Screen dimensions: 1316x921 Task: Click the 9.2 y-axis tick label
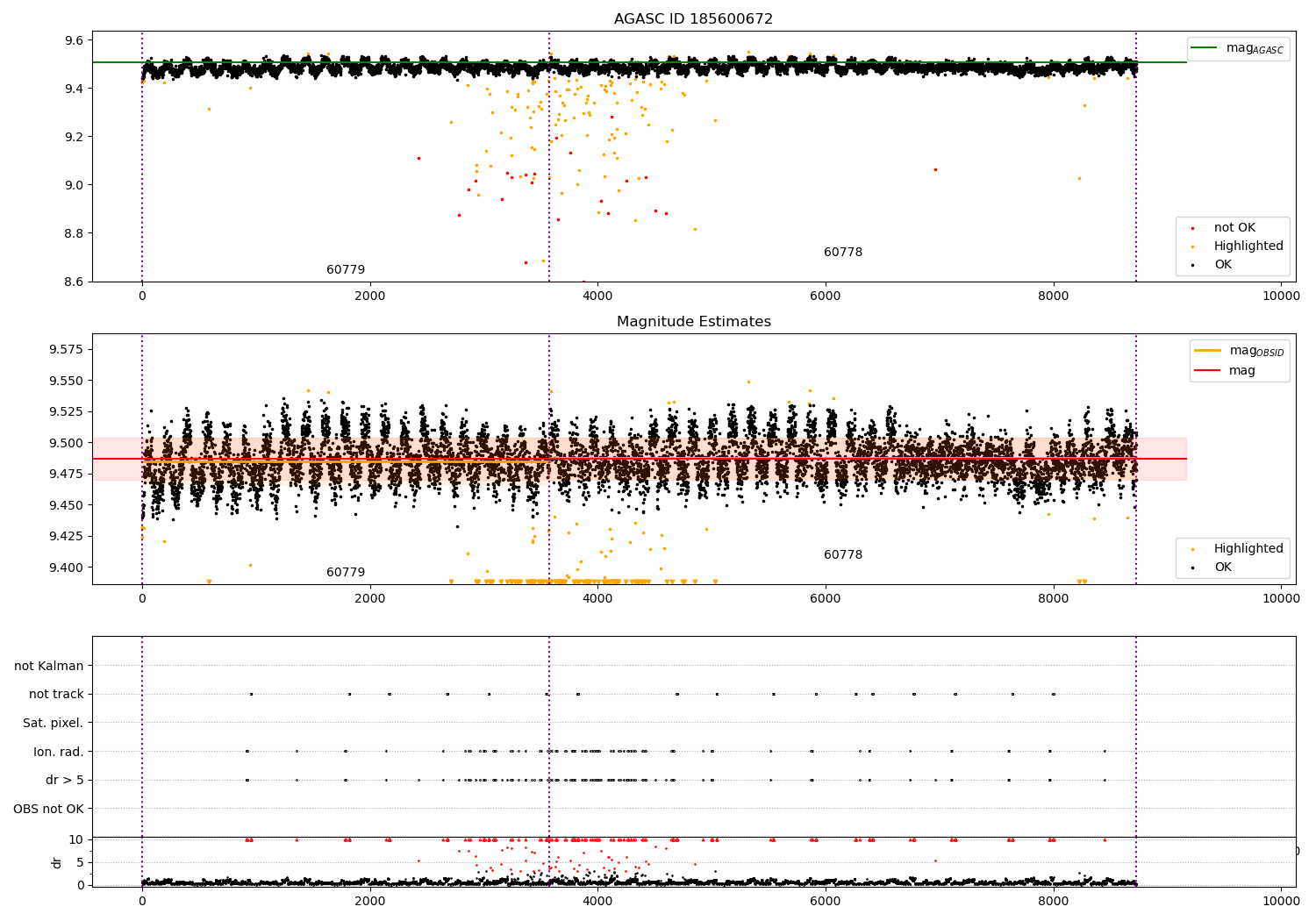tap(75, 137)
